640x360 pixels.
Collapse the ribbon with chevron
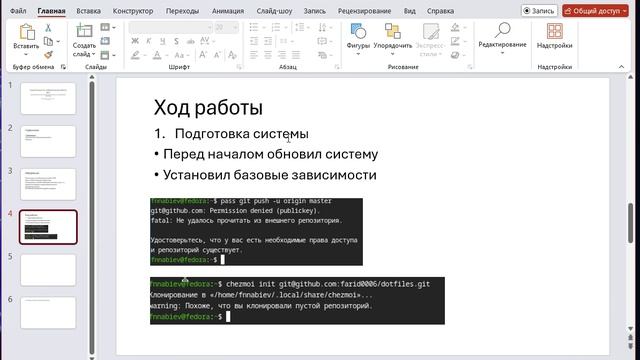621,67
